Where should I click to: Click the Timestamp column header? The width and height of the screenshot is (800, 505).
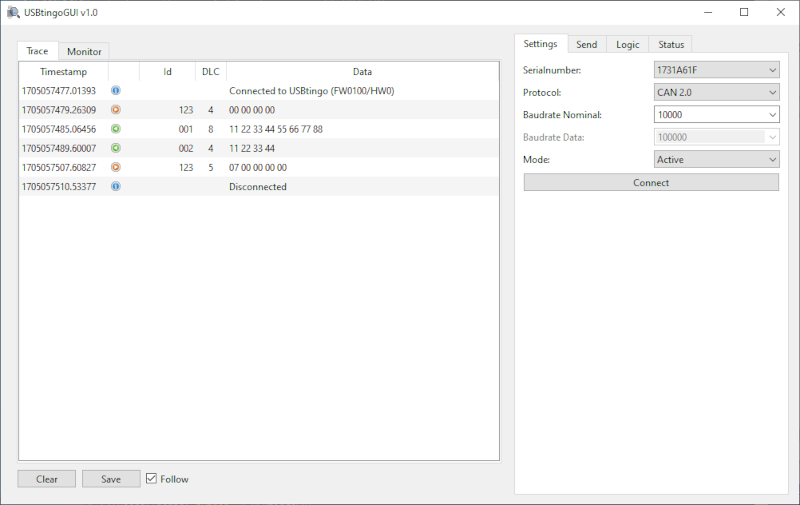pos(63,72)
